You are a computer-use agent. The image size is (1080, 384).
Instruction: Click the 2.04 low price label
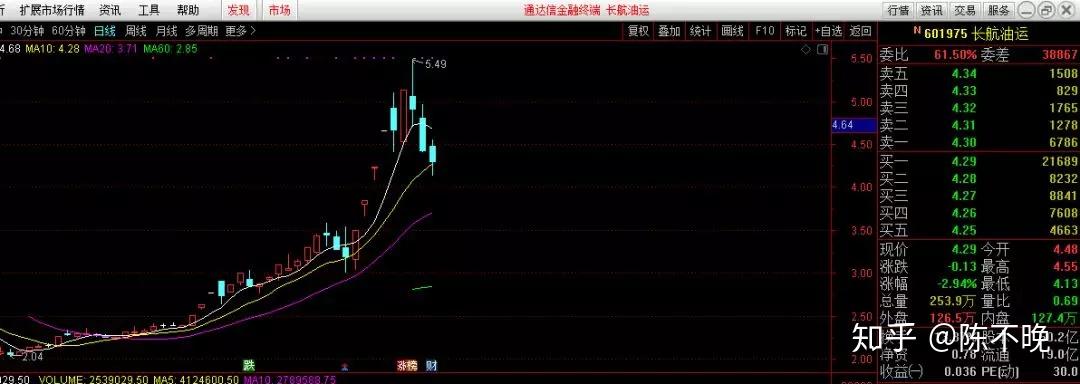[x=32, y=357]
